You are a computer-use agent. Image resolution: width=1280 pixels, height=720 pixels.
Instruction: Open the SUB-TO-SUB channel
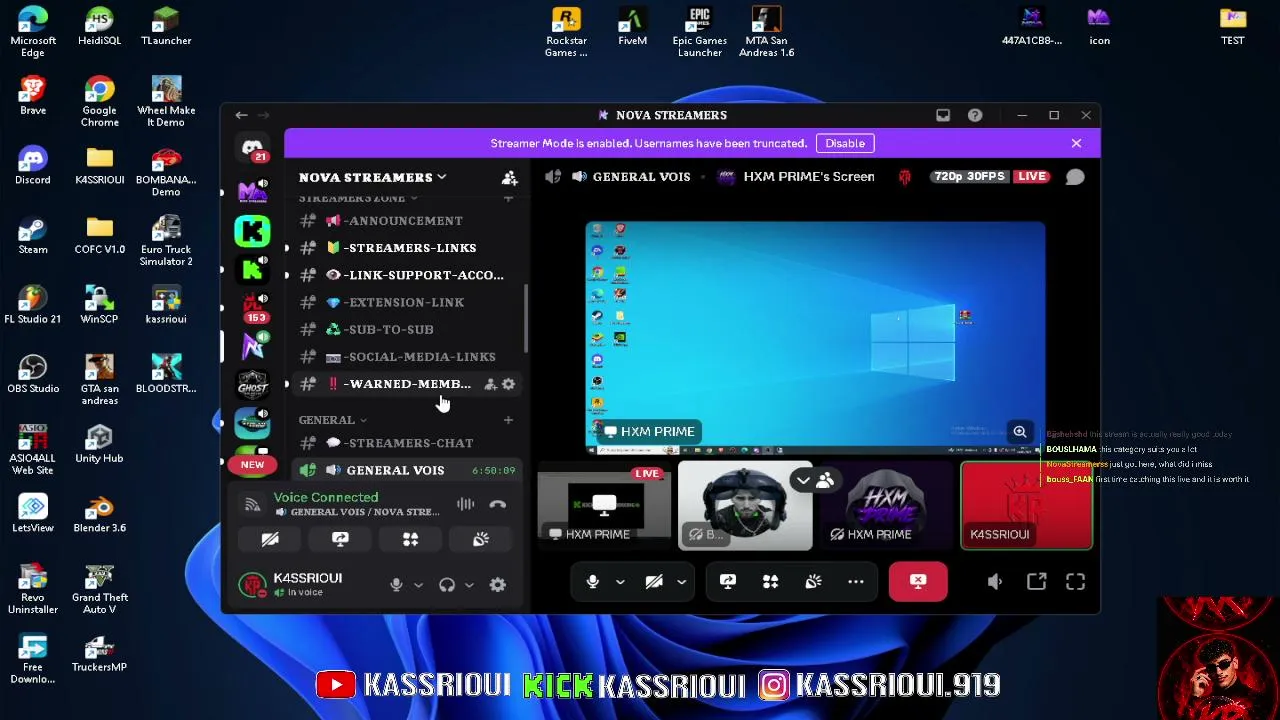pyautogui.click(x=406, y=329)
